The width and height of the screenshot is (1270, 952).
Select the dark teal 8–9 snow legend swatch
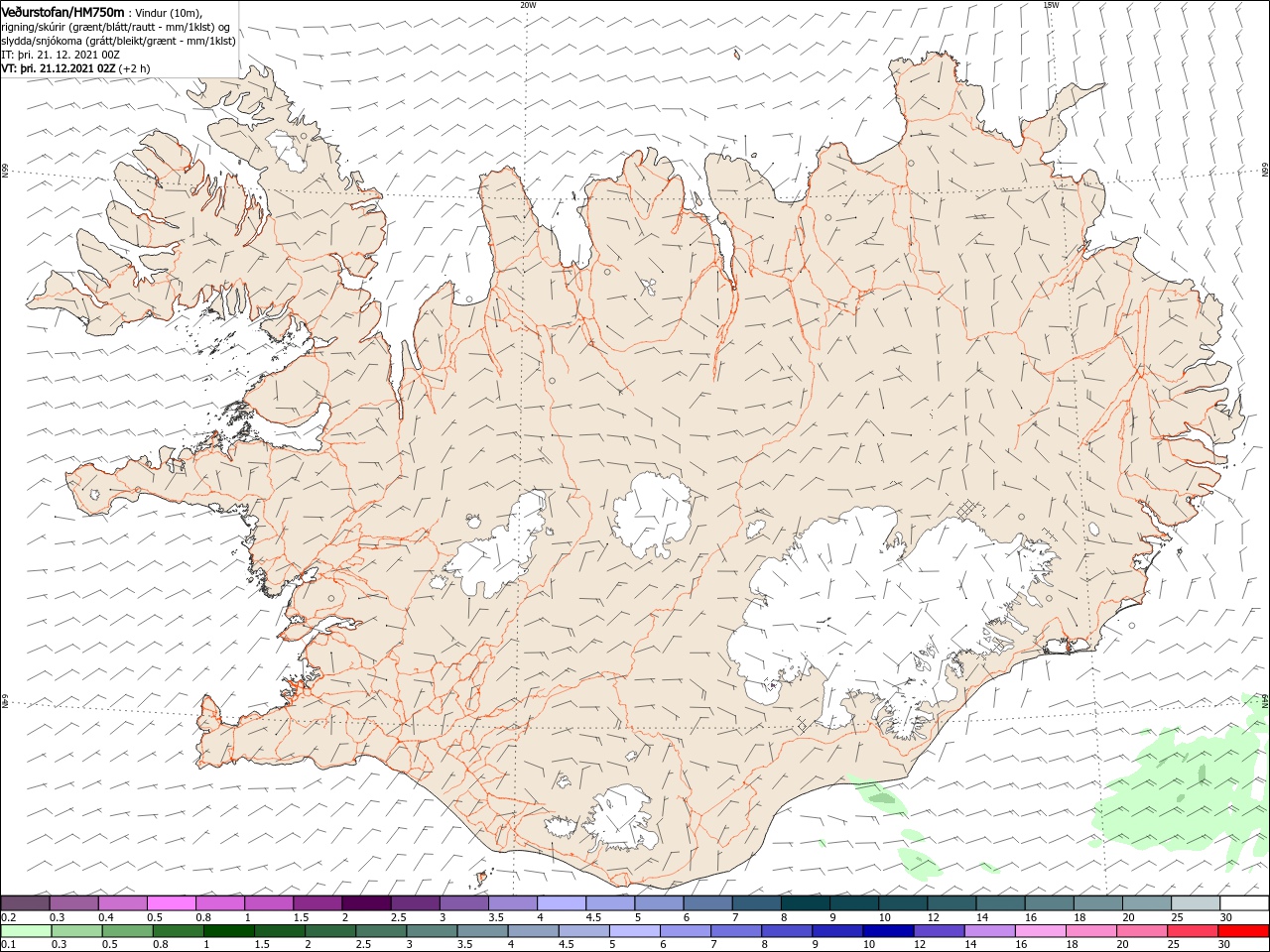point(805,903)
